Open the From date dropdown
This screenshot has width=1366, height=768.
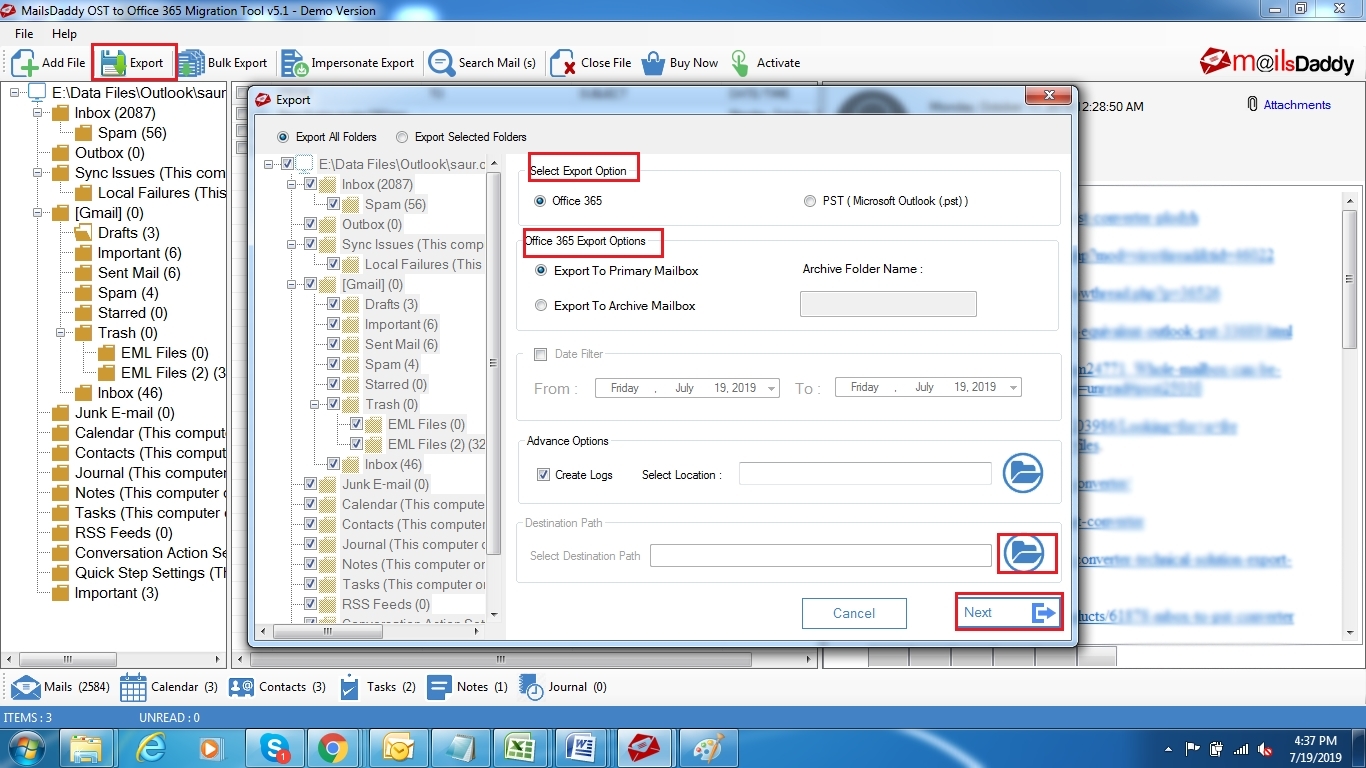(x=771, y=388)
